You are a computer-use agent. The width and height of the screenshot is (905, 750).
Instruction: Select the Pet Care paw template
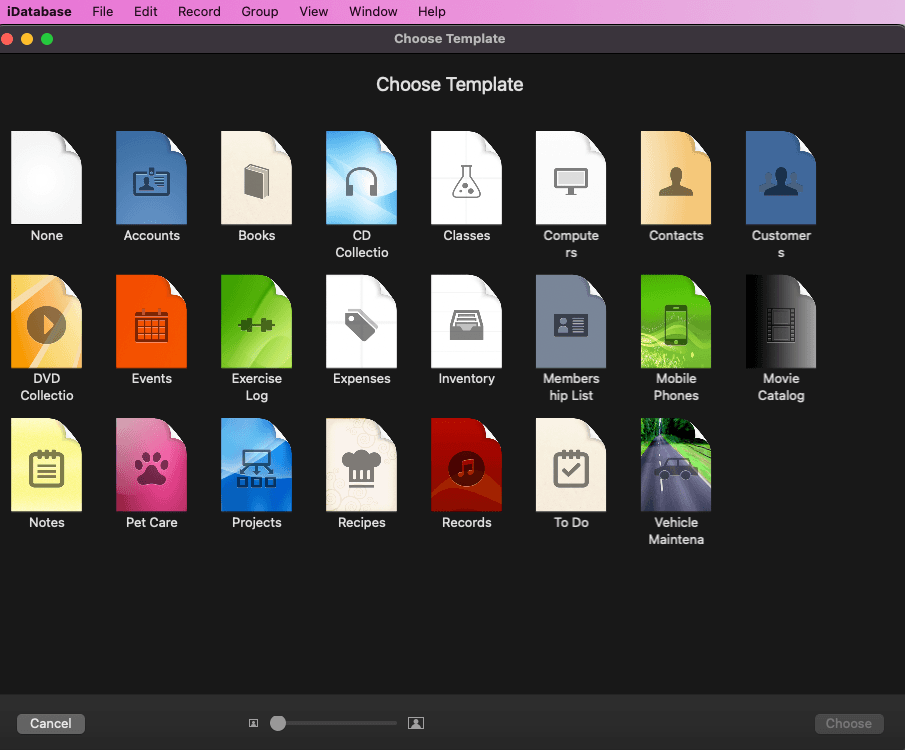point(151,465)
